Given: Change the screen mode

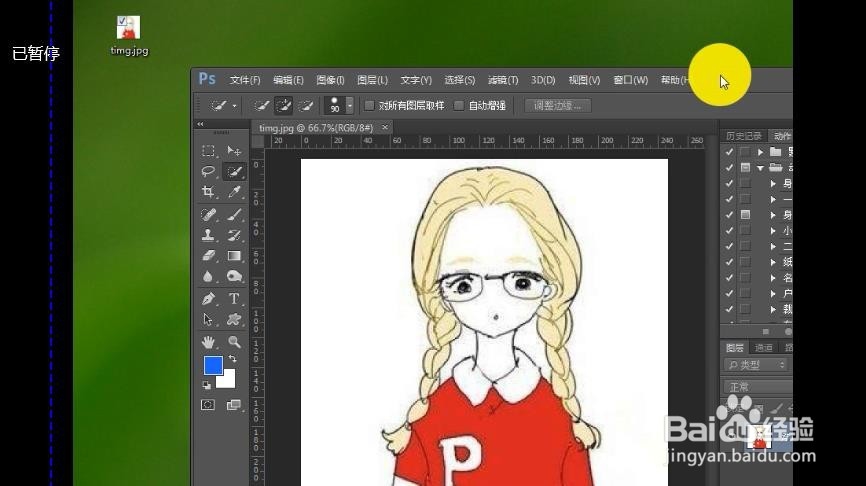Looking at the screenshot, I should click(234, 405).
